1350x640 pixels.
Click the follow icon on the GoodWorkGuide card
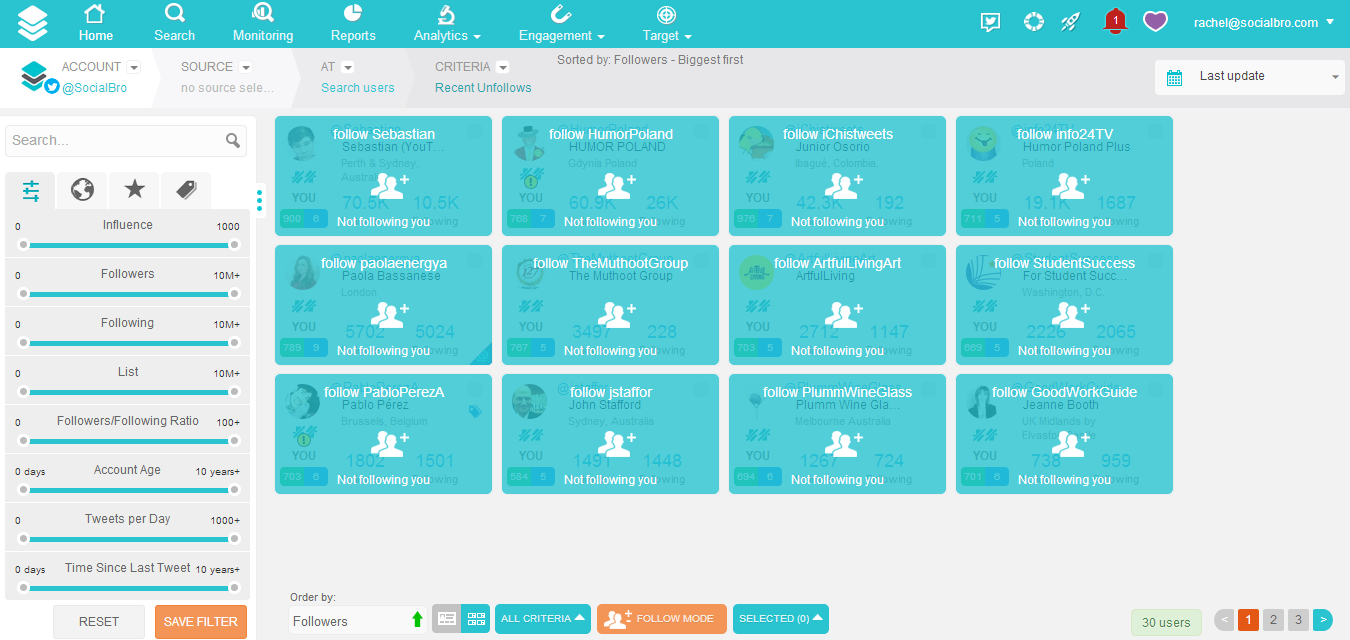point(1071,443)
